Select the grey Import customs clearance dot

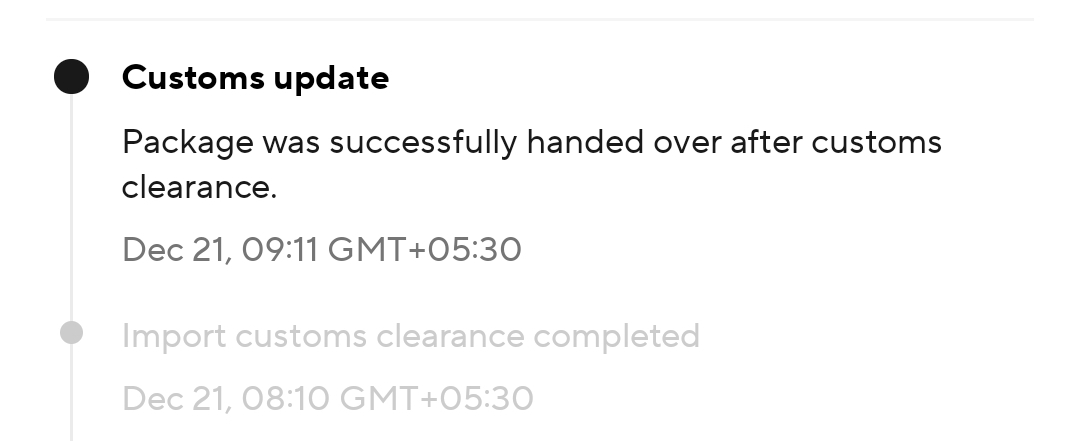[x=72, y=333]
